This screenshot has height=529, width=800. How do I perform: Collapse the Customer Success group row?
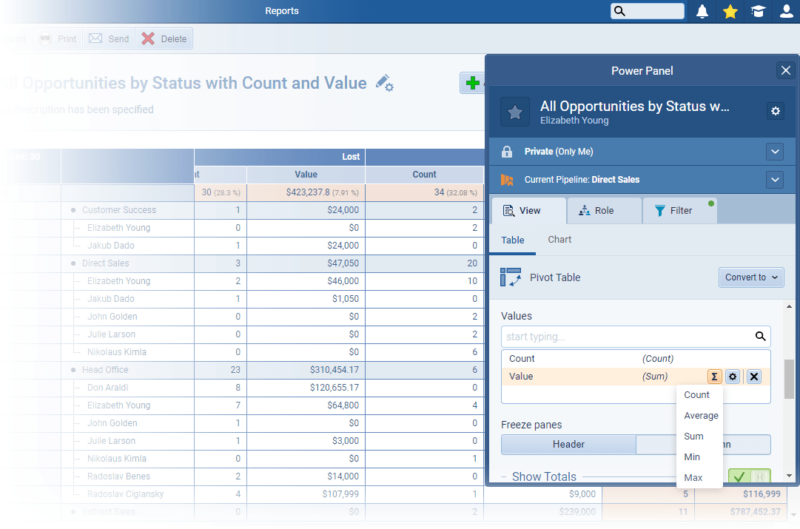[x=73, y=210]
